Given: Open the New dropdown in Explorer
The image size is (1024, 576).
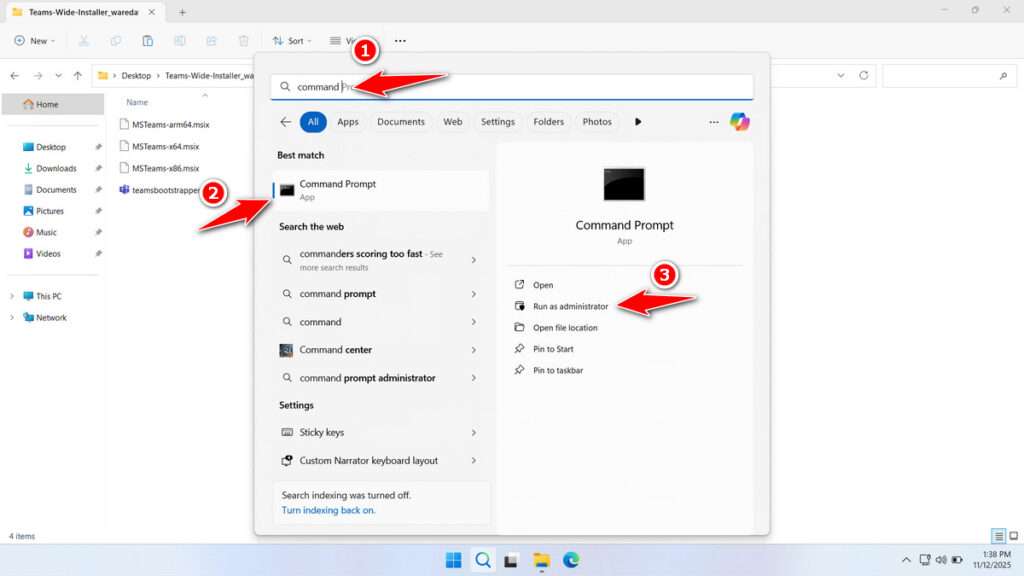Looking at the screenshot, I should (x=34, y=40).
